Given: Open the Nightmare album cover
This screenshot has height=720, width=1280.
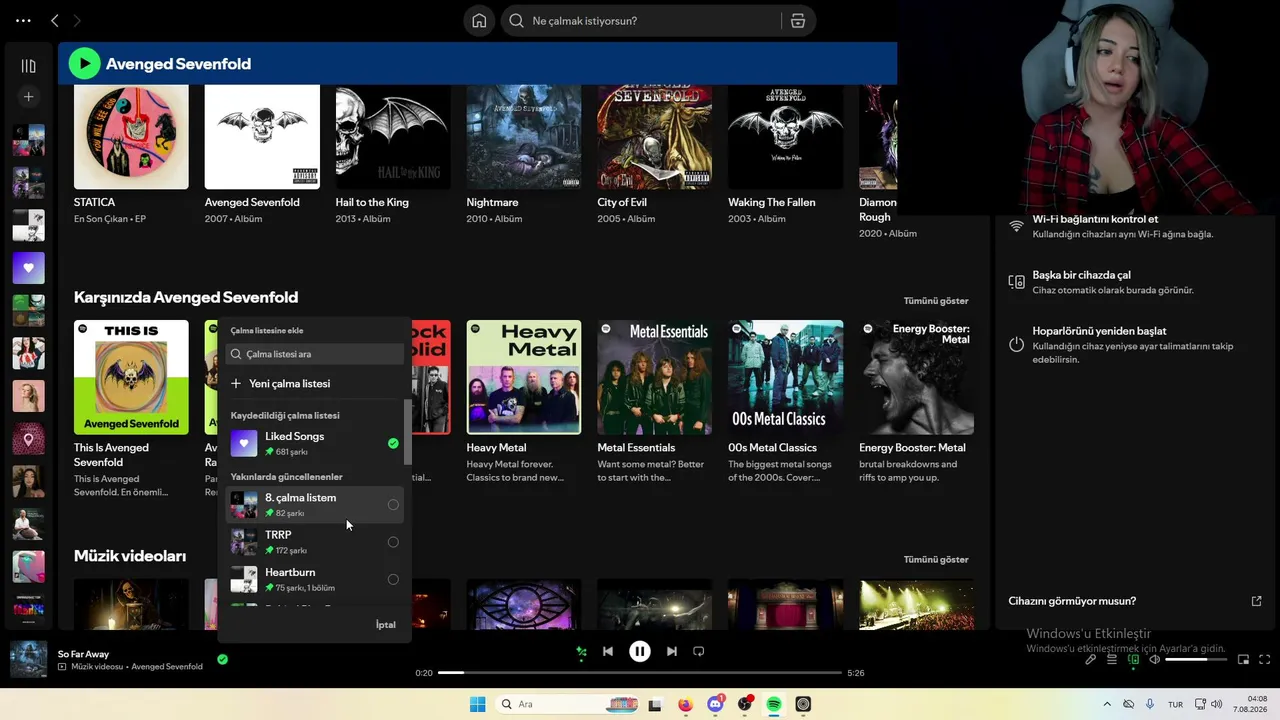Looking at the screenshot, I should [x=524, y=137].
